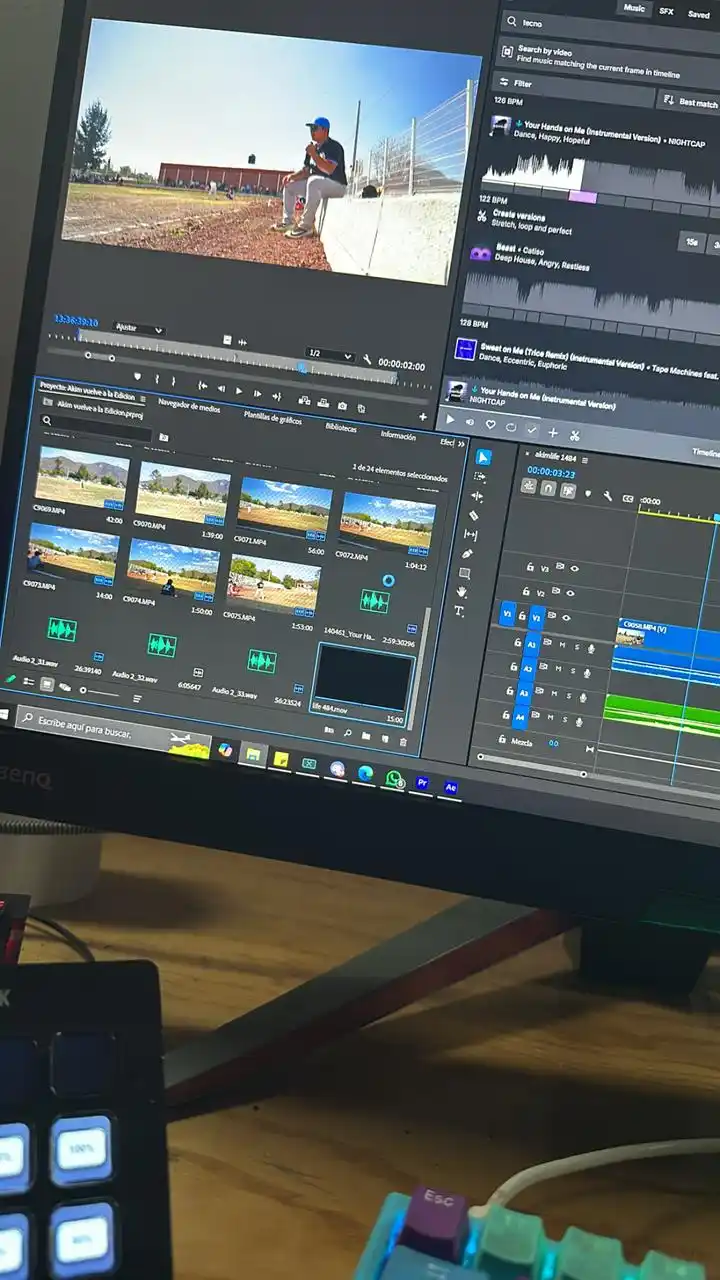Toggle V2 track visibility eye
This screenshot has height=1280, width=720.
pyautogui.click(x=570, y=593)
